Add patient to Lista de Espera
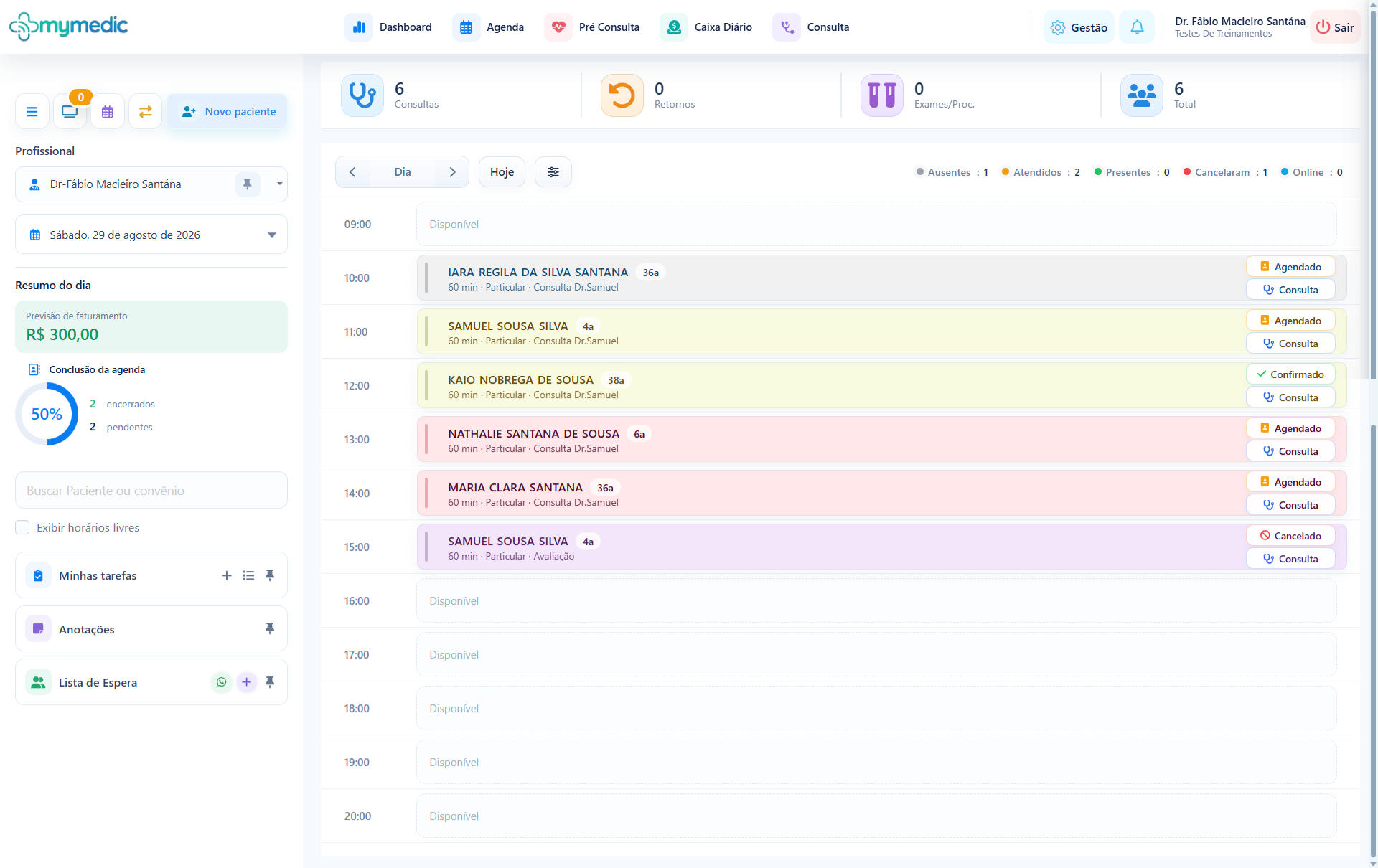This screenshot has width=1378, height=868. (246, 682)
